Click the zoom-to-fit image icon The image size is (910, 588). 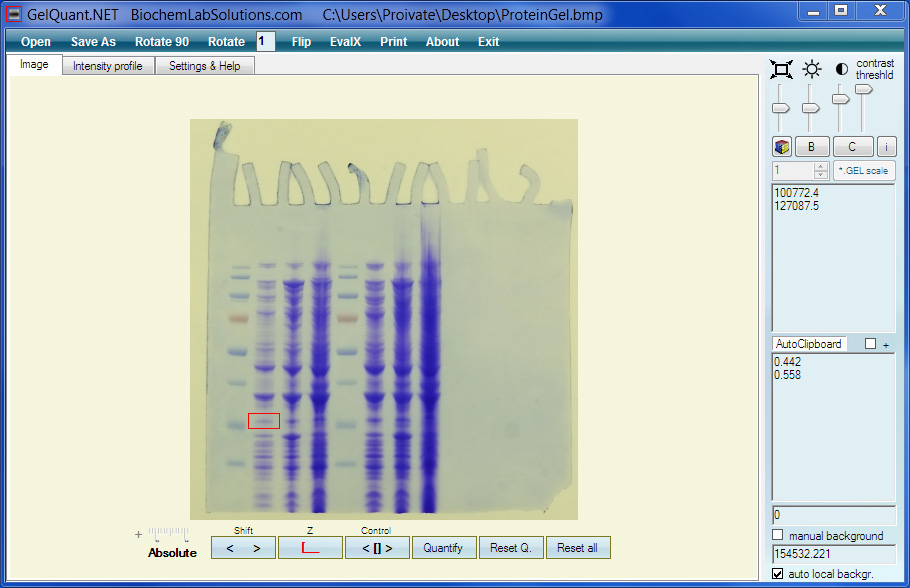coord(781,69)
